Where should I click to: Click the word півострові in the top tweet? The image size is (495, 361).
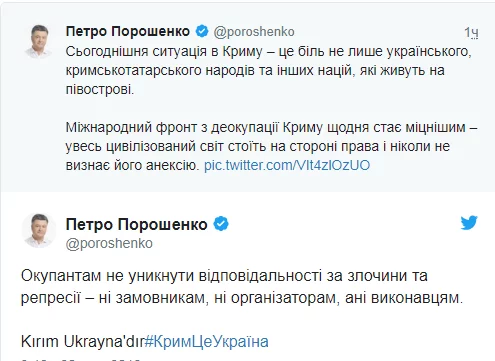[x=100, y=89]
